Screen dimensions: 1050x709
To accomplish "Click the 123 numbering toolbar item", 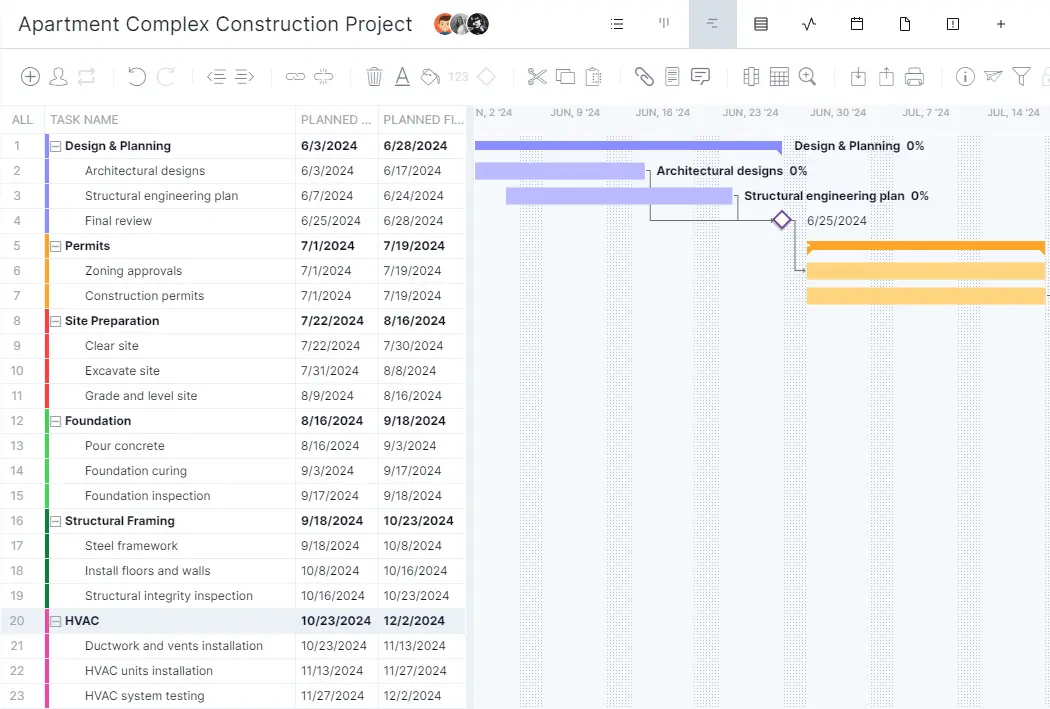I will 459,77.
